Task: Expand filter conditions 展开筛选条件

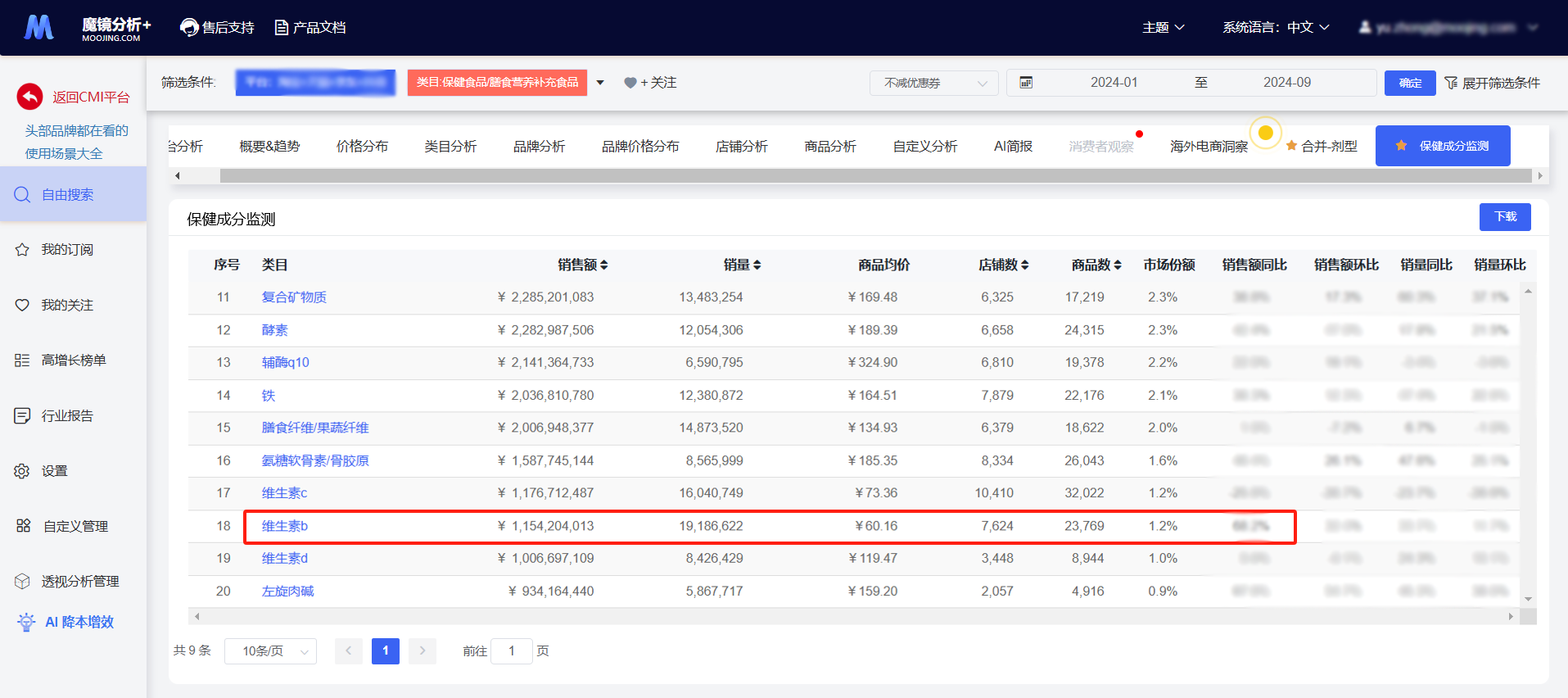Action: 1492,83
